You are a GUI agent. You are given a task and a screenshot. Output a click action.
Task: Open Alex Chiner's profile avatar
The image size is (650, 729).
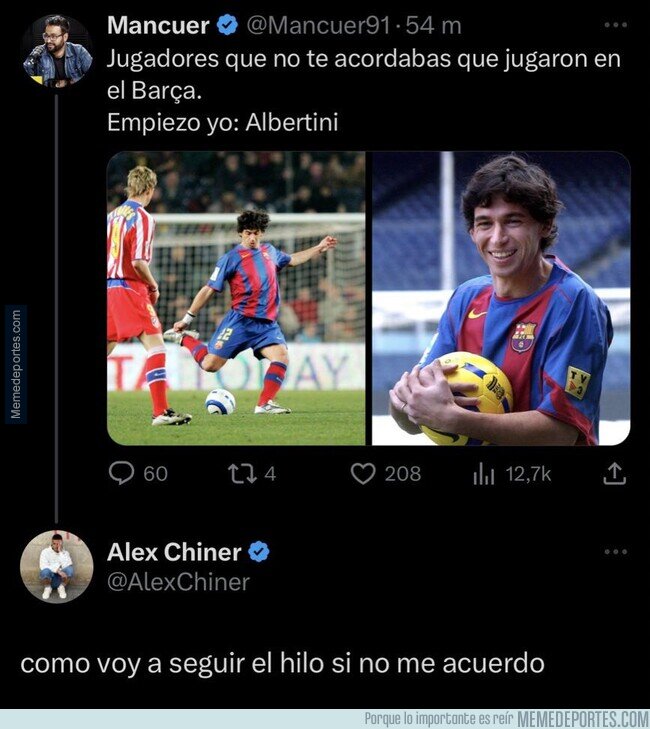point(57,567)
